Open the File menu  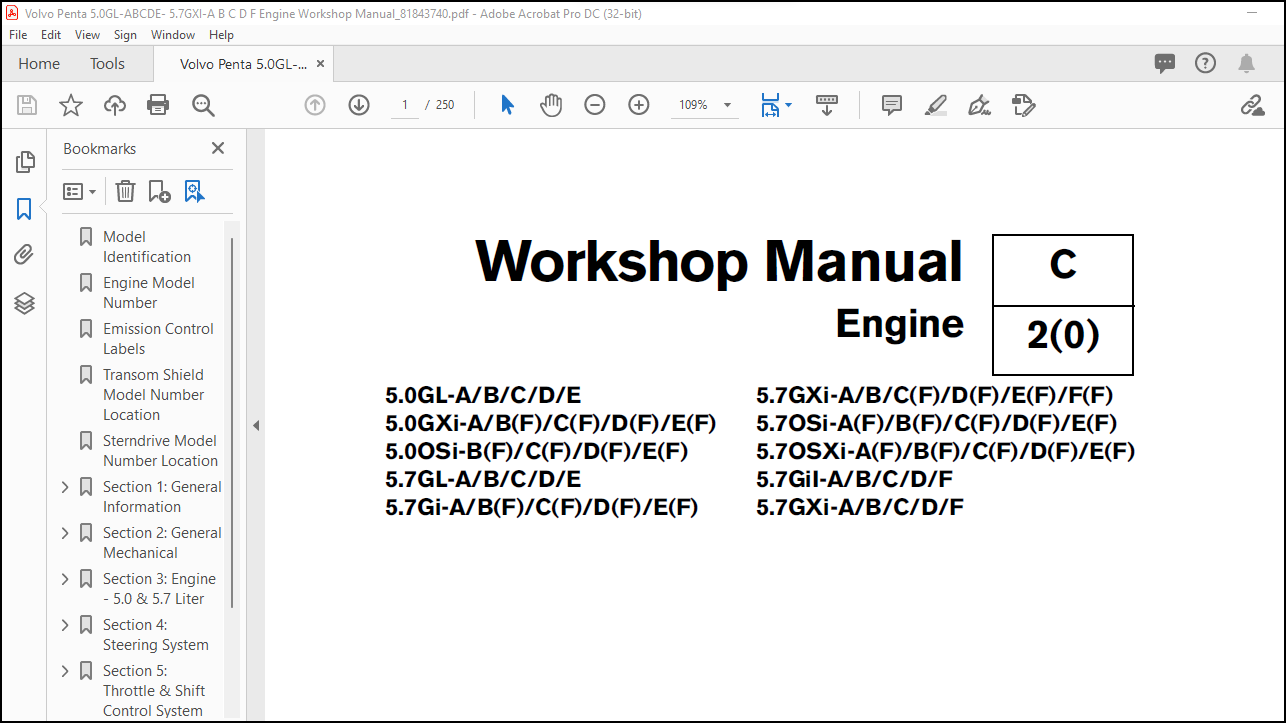click(18, 34)
